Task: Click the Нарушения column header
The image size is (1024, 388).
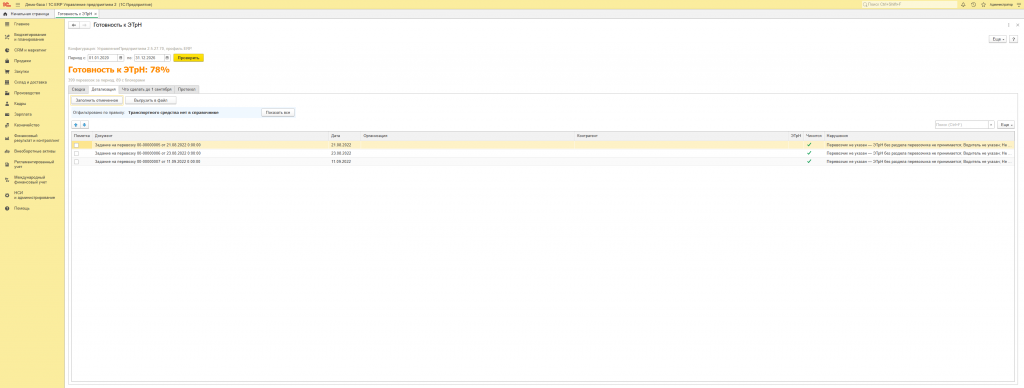Action: point(920,135)
